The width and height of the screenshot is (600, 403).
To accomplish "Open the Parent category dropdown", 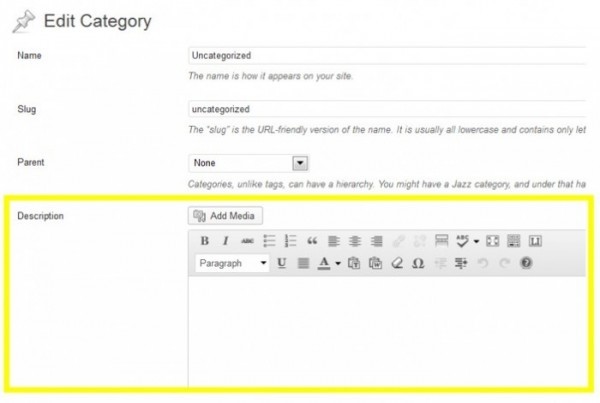I will [298, 162].
